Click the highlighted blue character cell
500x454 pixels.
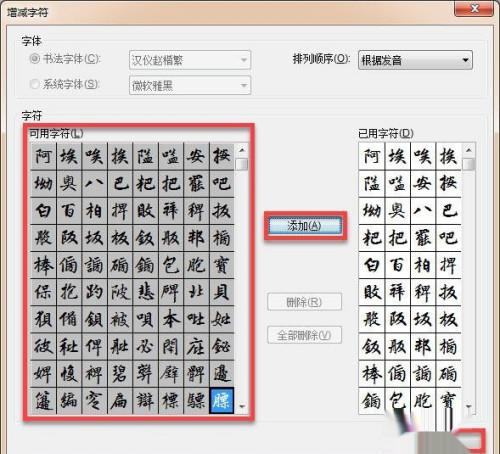pos(222,401)
